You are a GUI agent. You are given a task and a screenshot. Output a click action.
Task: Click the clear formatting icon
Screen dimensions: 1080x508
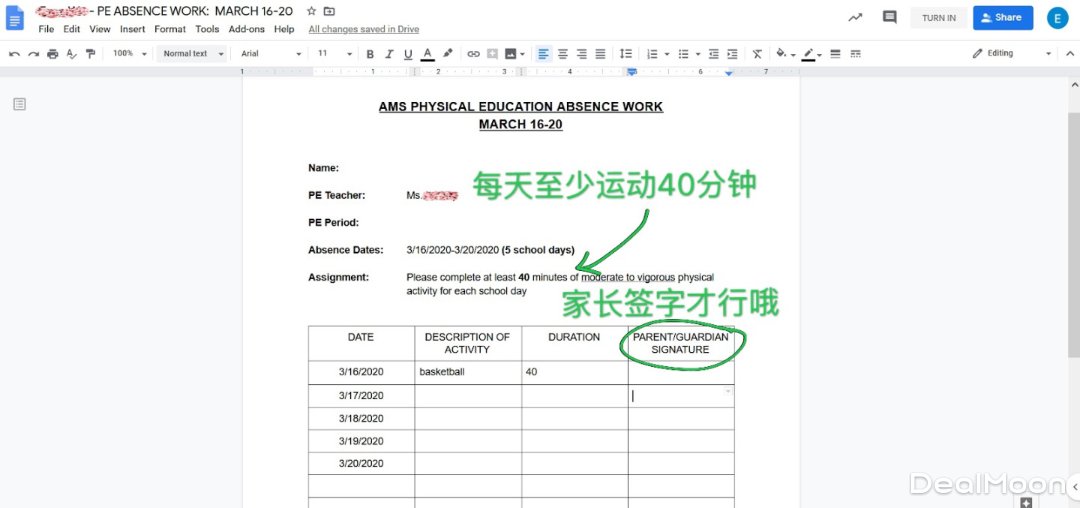(x=757, y=54)
